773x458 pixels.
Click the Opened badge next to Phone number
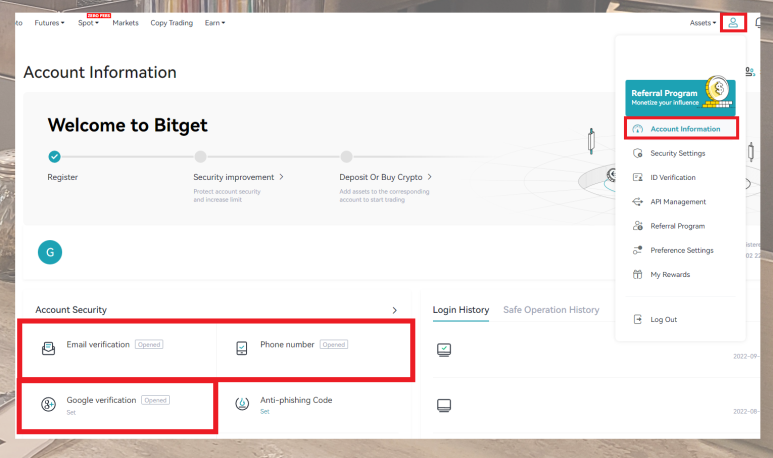click(x=334, y=345)
